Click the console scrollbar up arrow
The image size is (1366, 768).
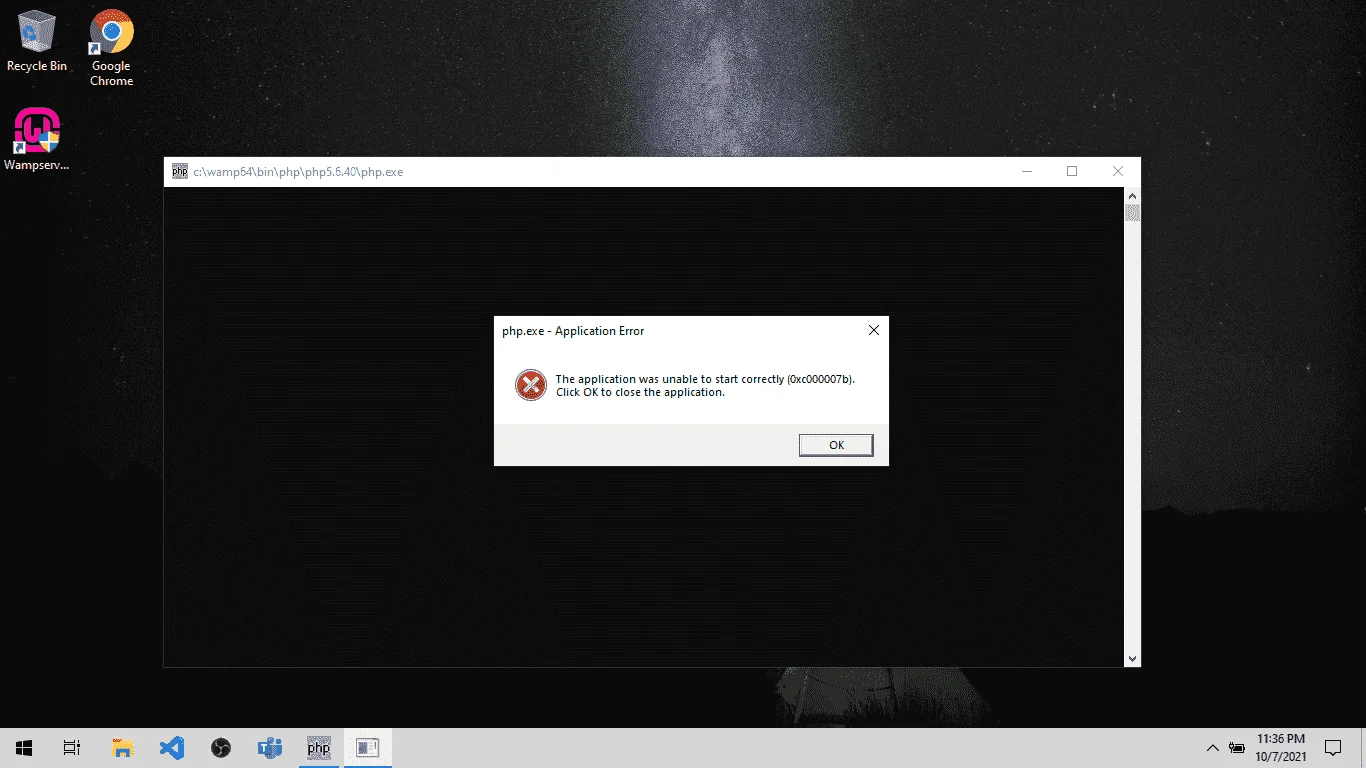pyautogui.click(x=1132, y=195)
